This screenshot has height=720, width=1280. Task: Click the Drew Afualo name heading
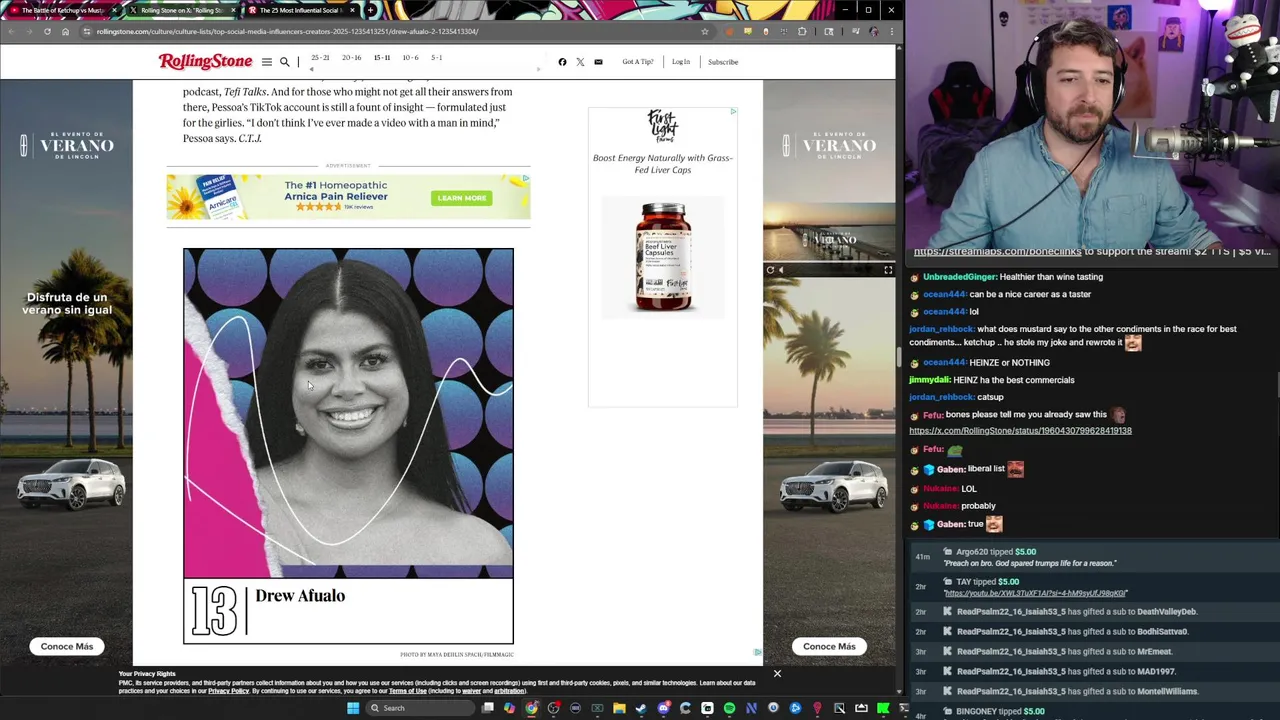click(x=300, y=596)
